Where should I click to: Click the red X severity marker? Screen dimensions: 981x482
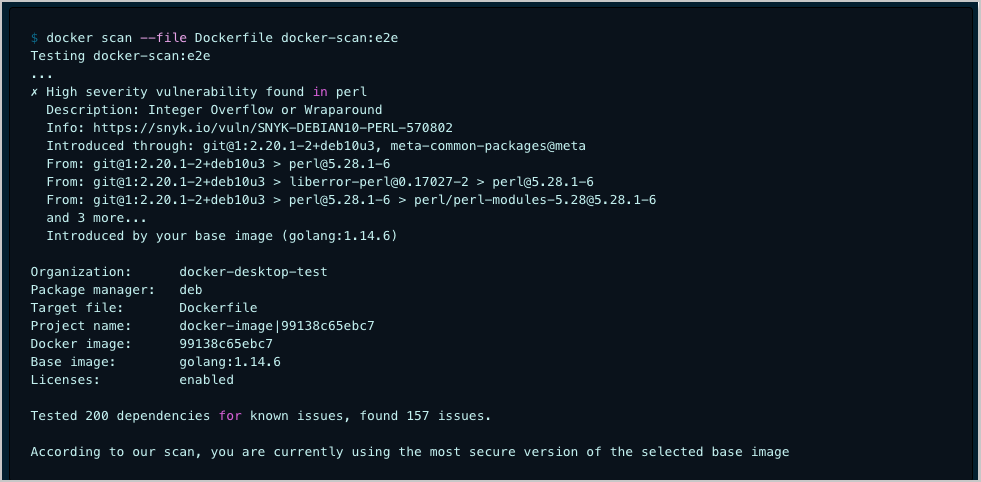point(34,92)
